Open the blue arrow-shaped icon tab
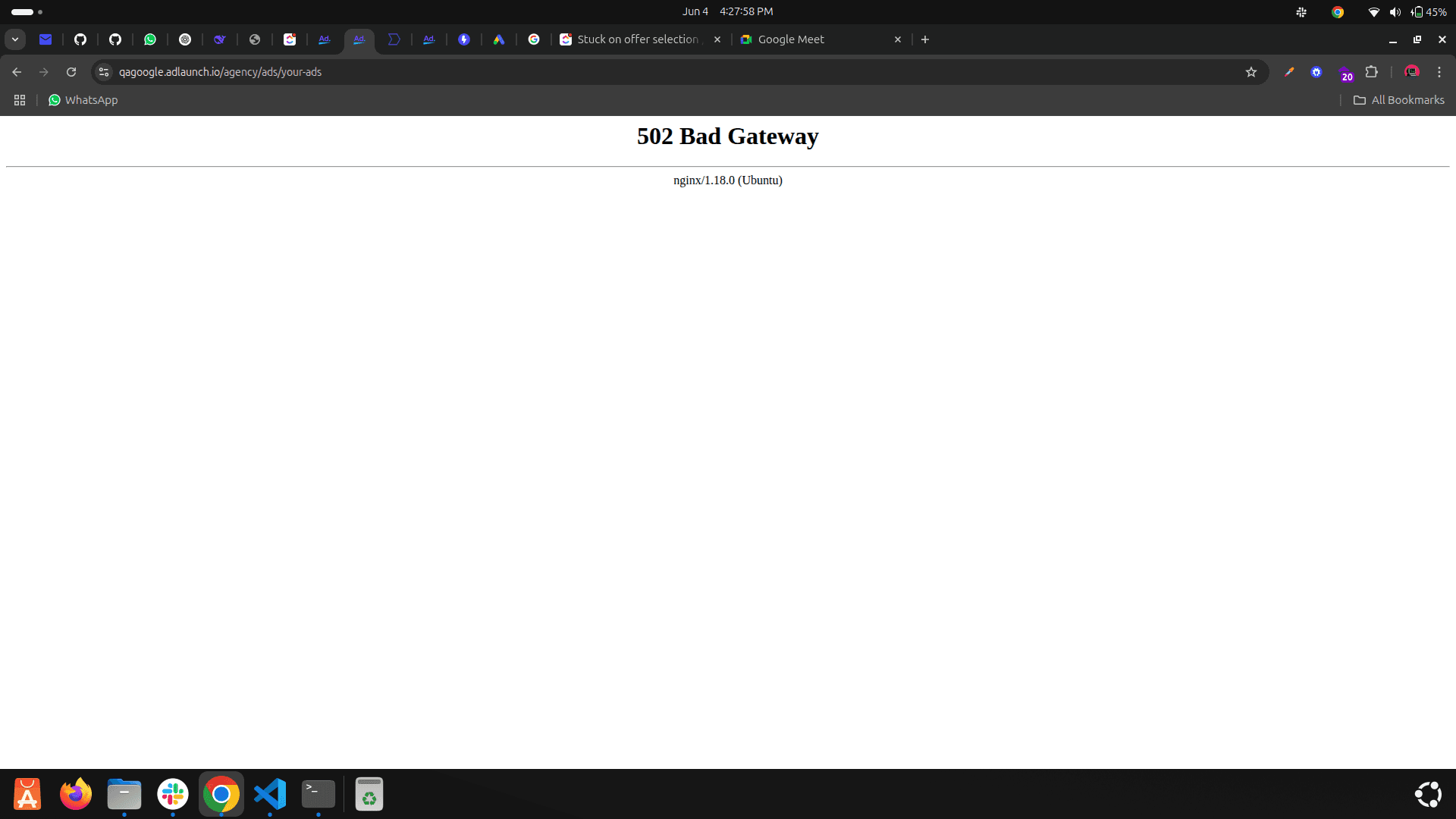 point(394,39)
